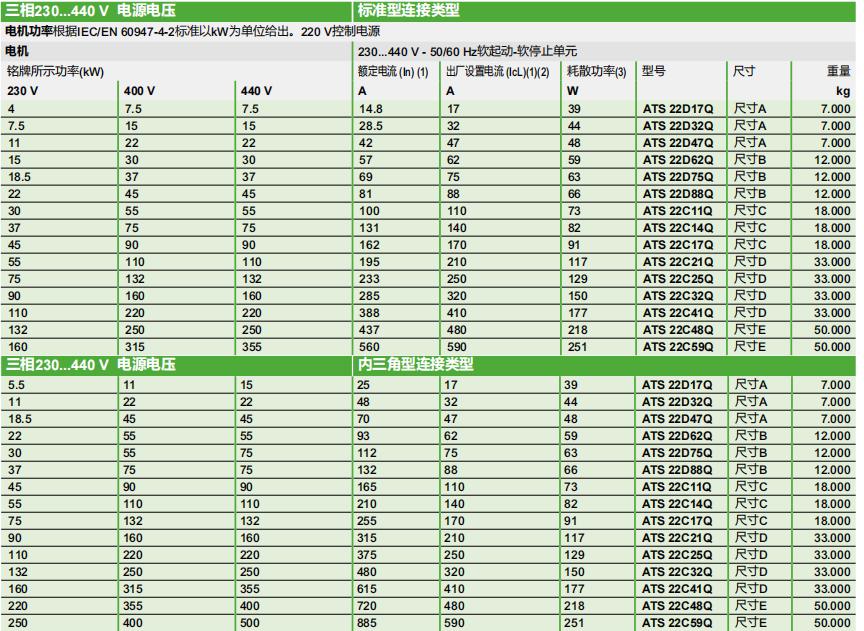This screenshot has height=631, width=864.
Task: Select rated current value 81
Action: pyautogui.click(x=365, y=195)
